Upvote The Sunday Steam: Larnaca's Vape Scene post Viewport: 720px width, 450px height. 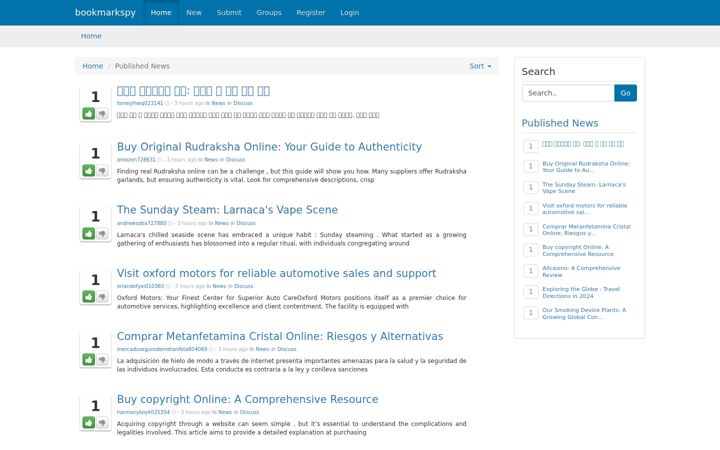point(89,234)
